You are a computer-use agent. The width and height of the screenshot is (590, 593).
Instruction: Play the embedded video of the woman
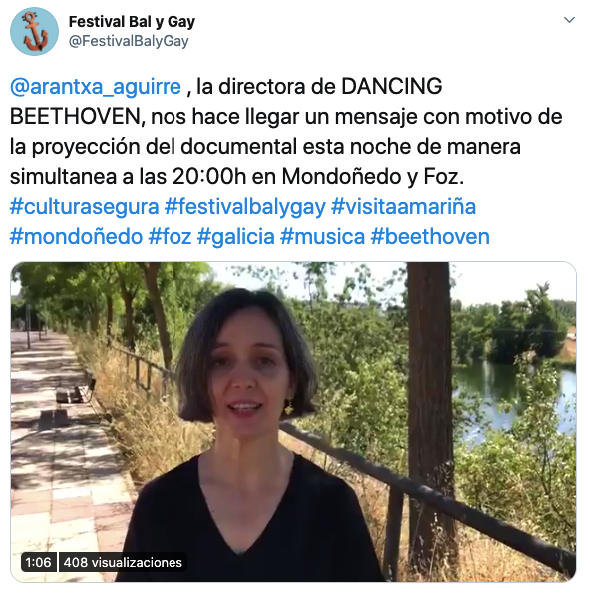click(293, 422)
